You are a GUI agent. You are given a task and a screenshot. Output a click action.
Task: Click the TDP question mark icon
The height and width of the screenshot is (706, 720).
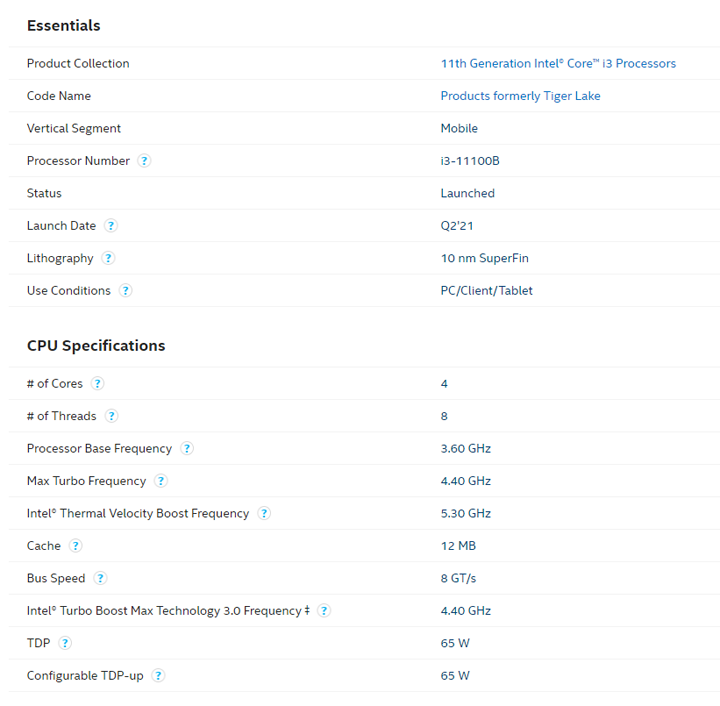(65, 643)
